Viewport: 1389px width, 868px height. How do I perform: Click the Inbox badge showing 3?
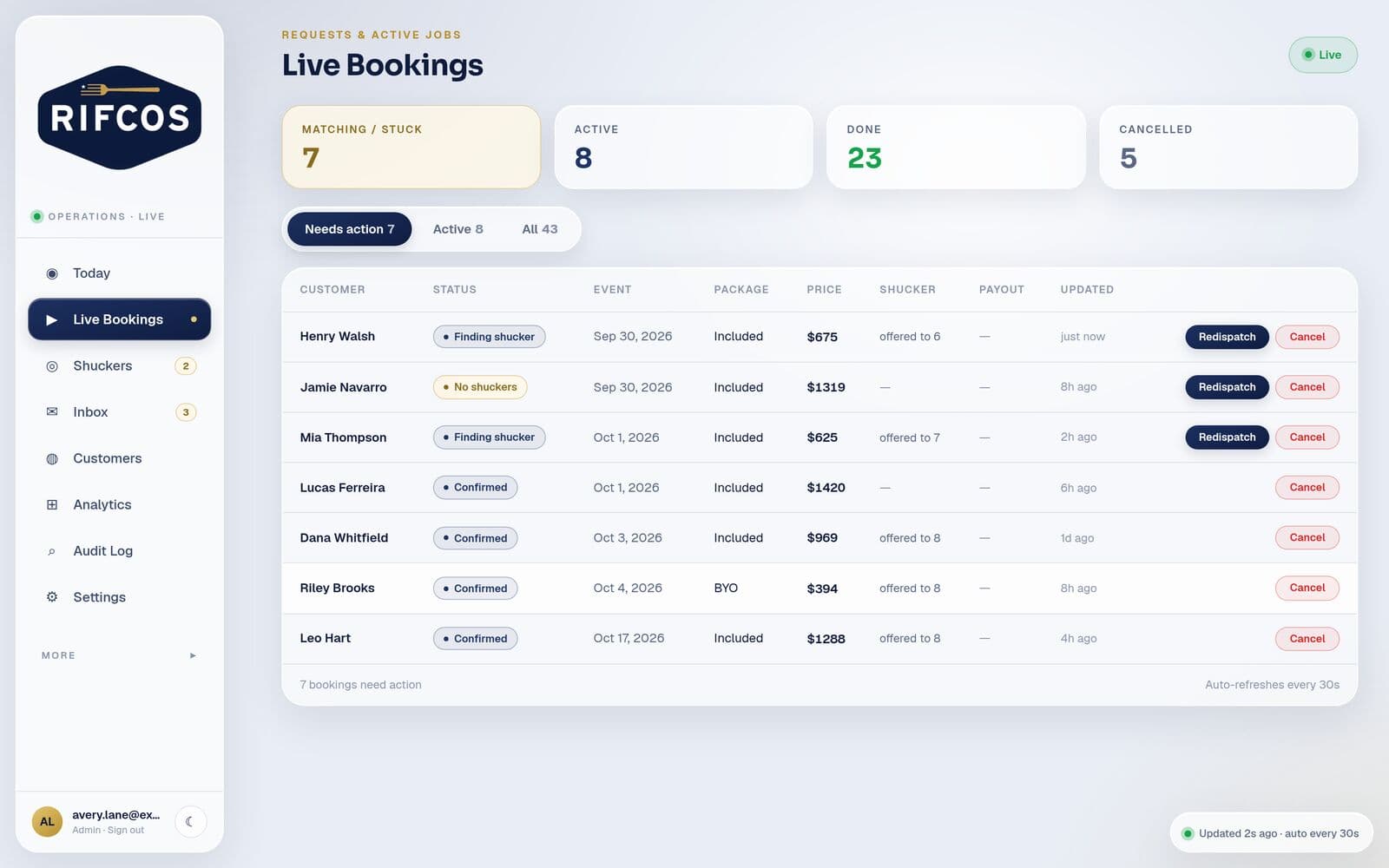pyautogui.click(x=186, y=412)
